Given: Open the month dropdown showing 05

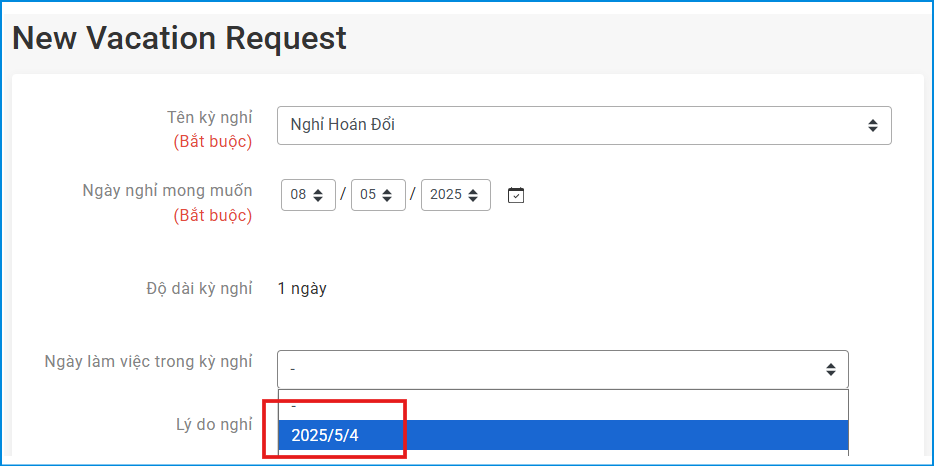Looking at the screenshot, I should [x=377, y=195].
